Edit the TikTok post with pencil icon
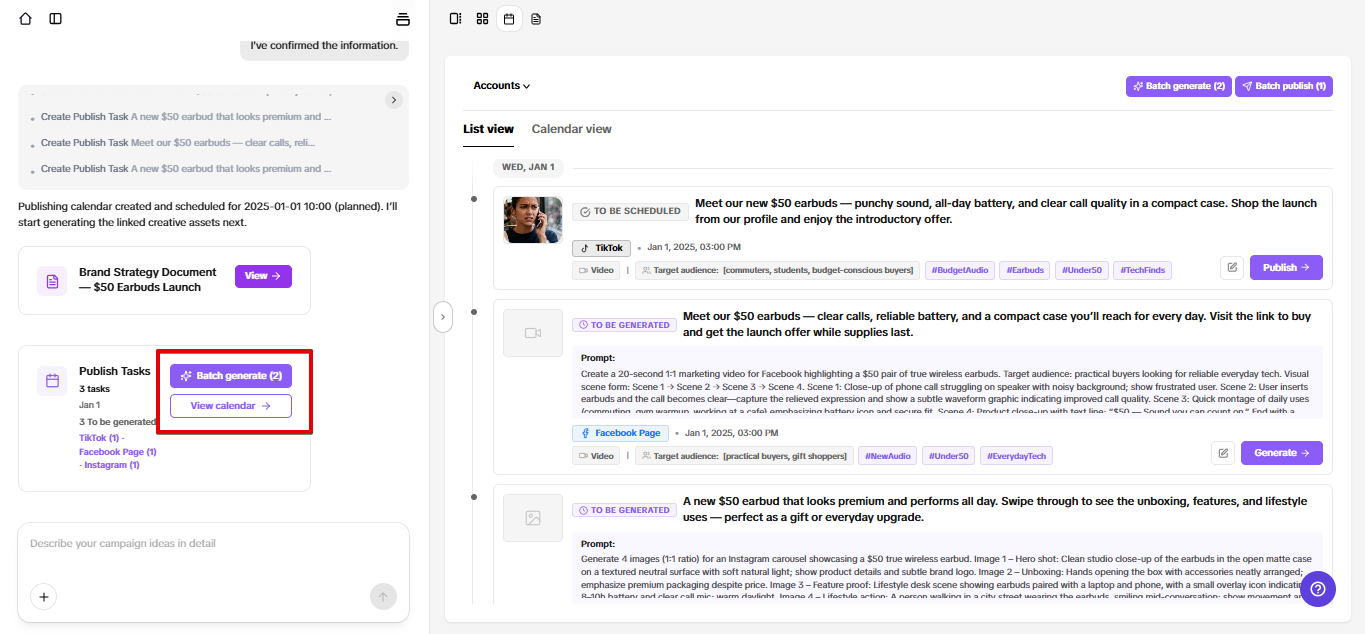 click(1232, 268)
